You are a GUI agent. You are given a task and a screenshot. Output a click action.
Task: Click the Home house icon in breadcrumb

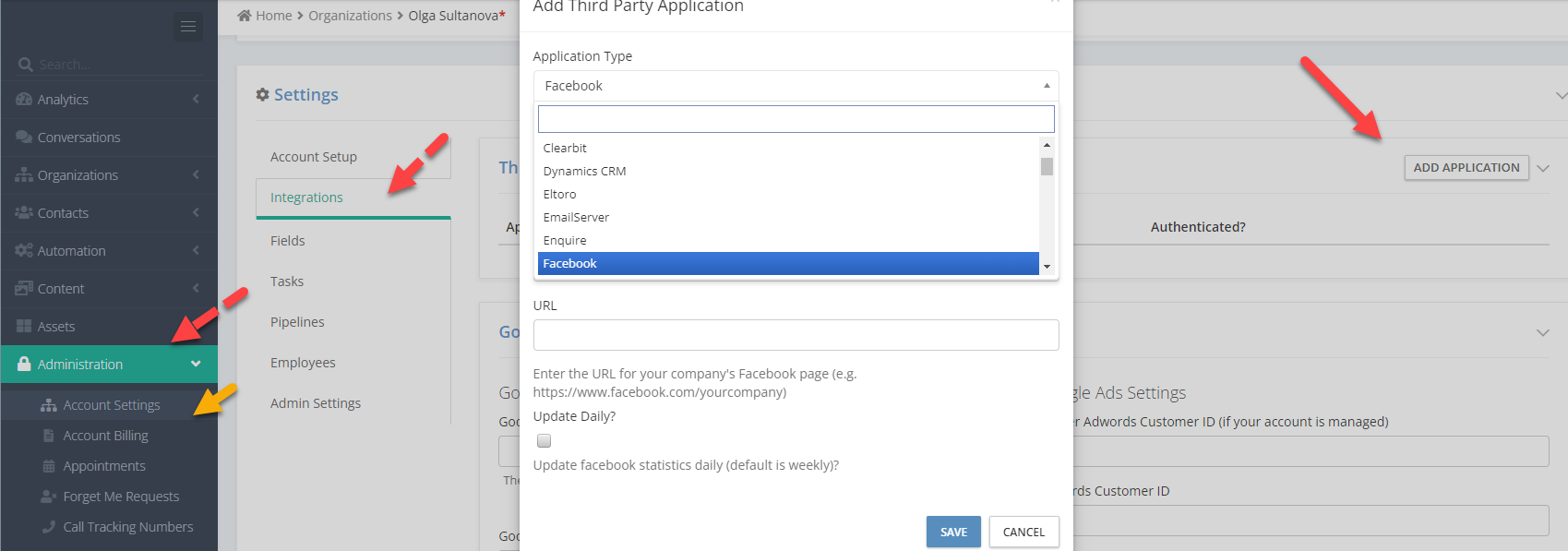point(245,15)
